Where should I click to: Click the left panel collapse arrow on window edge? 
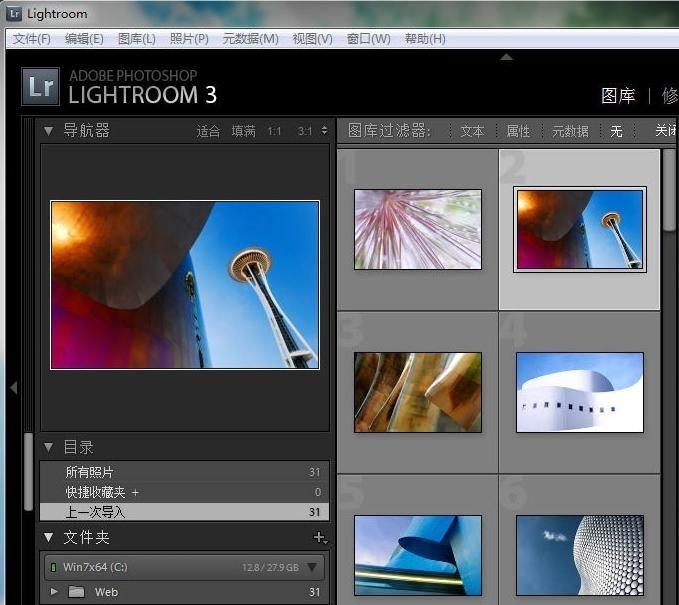13,387
